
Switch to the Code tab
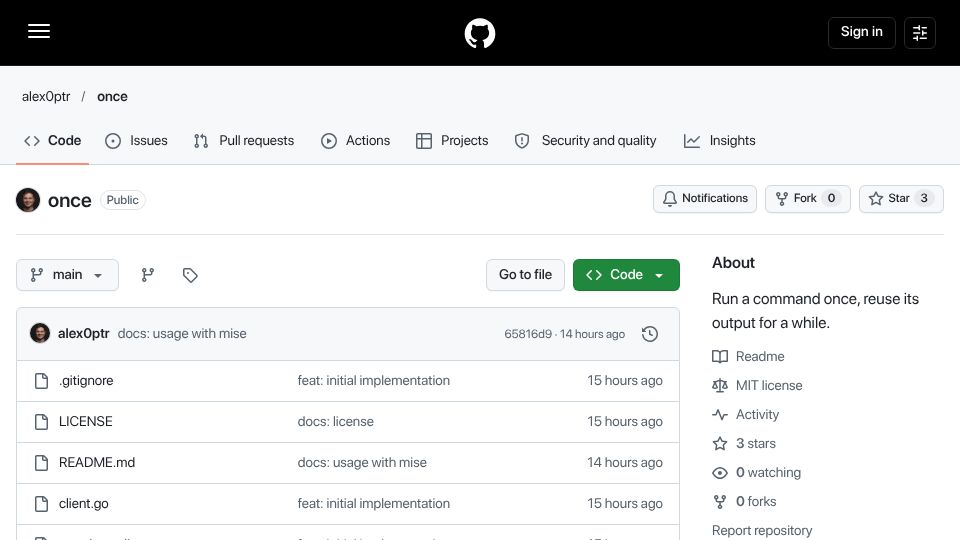[53, 141]
